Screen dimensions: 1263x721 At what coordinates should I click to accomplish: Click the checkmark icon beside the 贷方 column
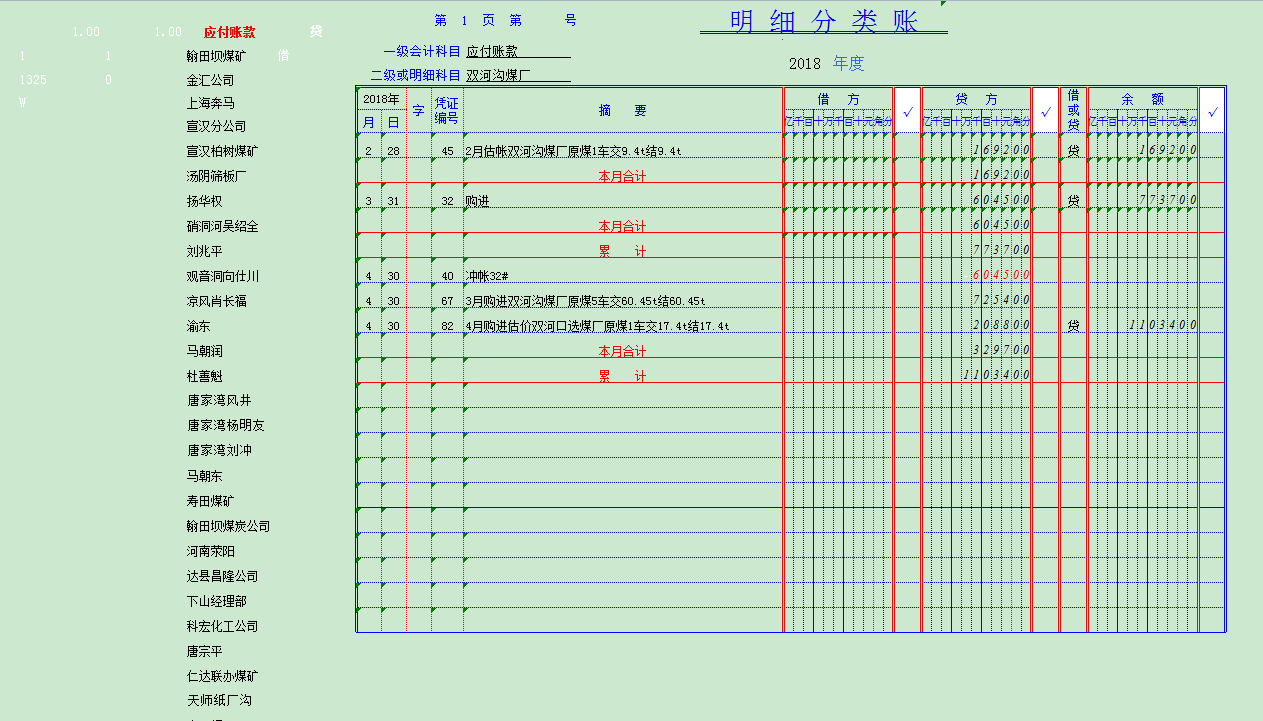(1044, 111)
